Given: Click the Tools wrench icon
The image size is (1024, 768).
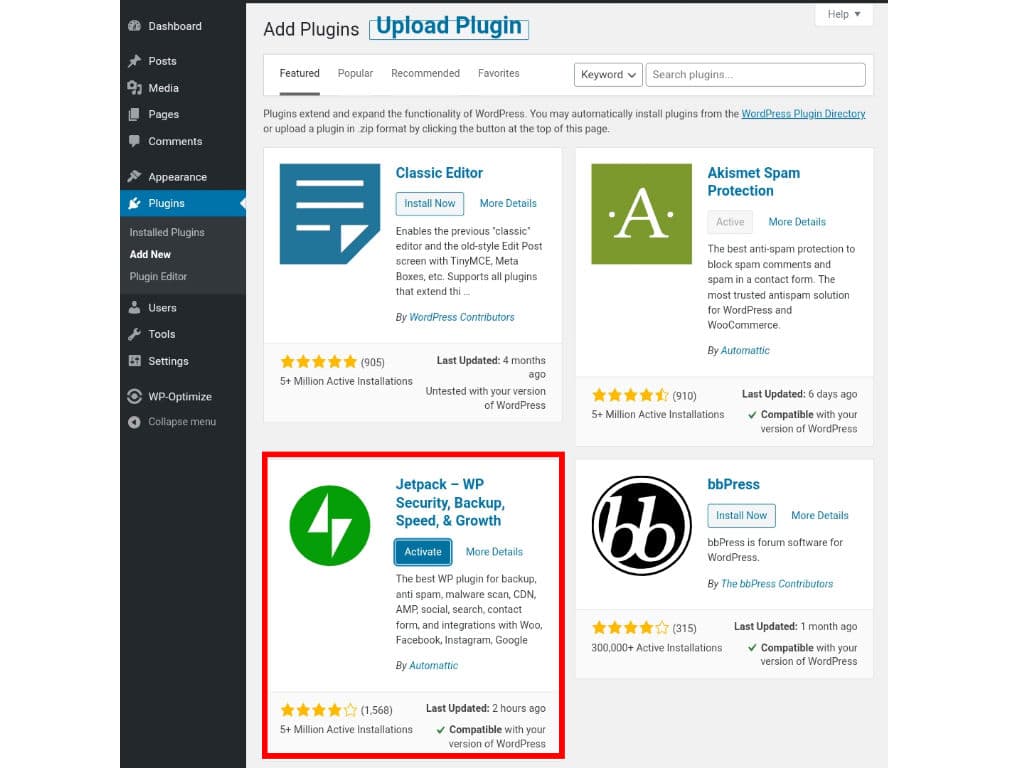Looking at the screenshot, I should pyautogui.click(x=135, y=334).
